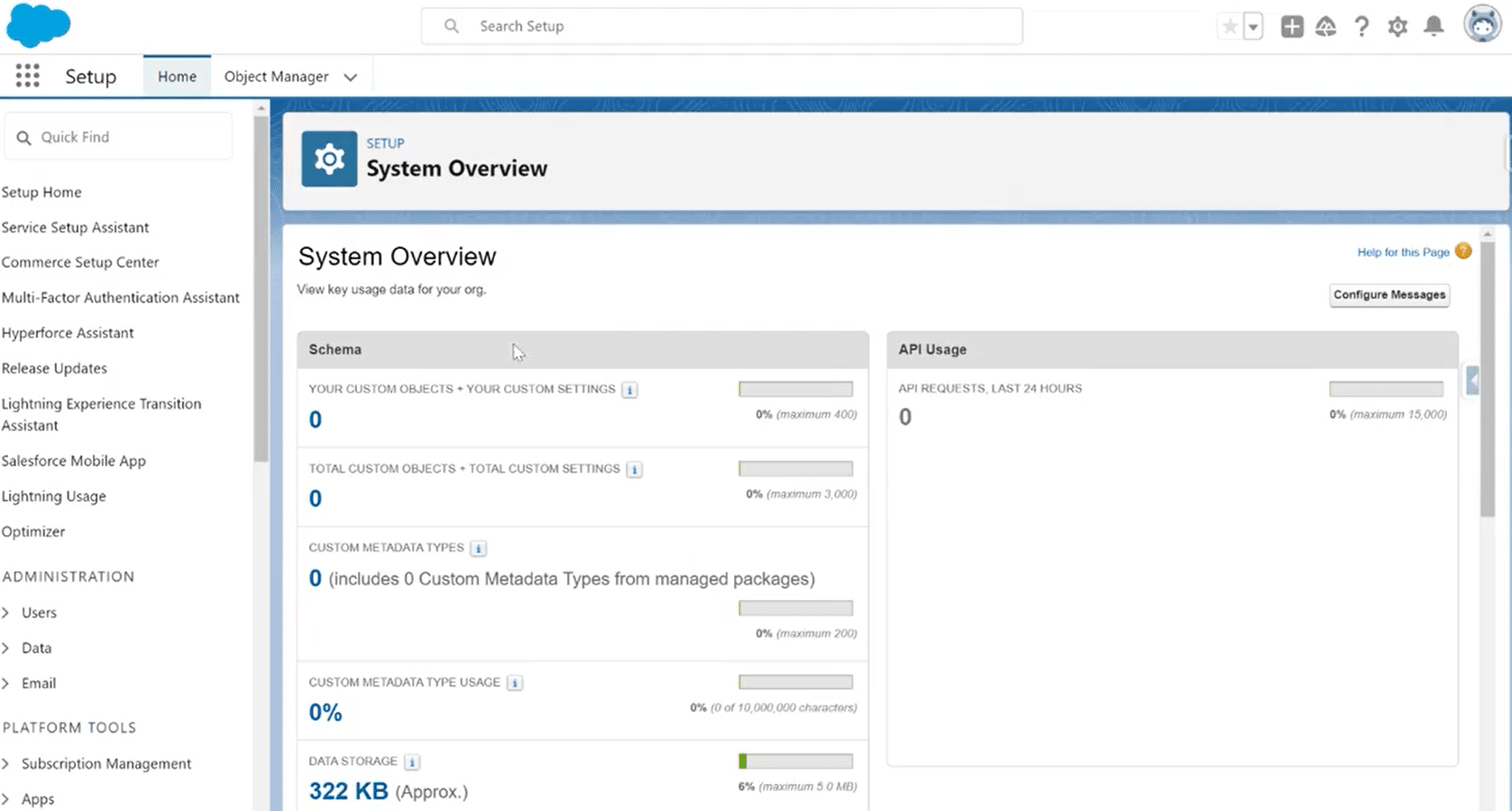Open the Object Manager dropdown chevron
This screenshot has width=1512, height=811.
[351, 77]
